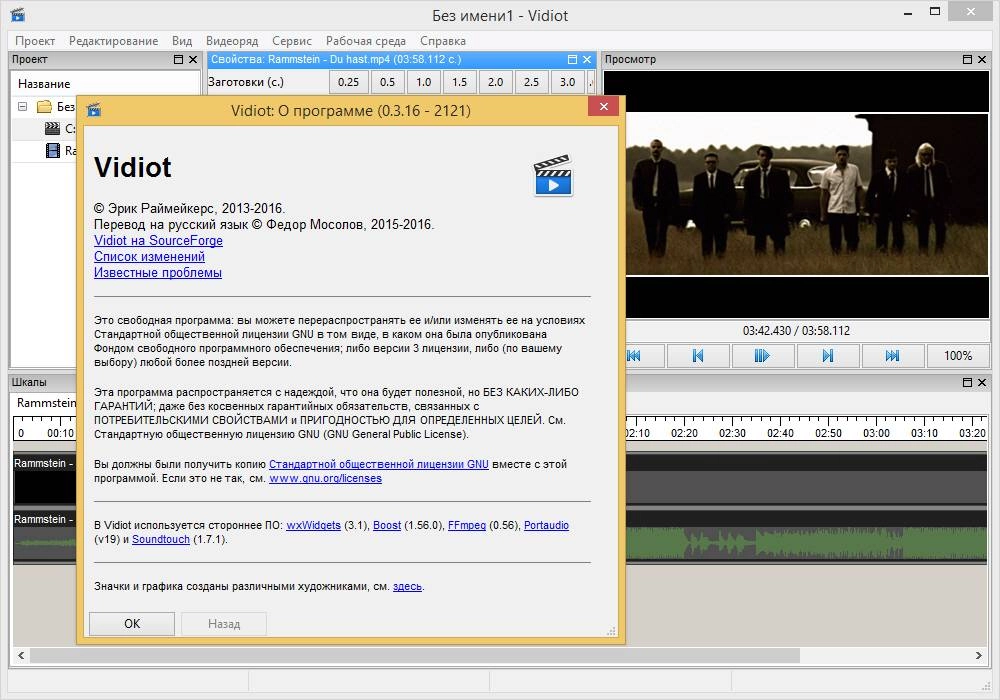
Task: Close the About Vidiot dialog
Action: [603, 106]
